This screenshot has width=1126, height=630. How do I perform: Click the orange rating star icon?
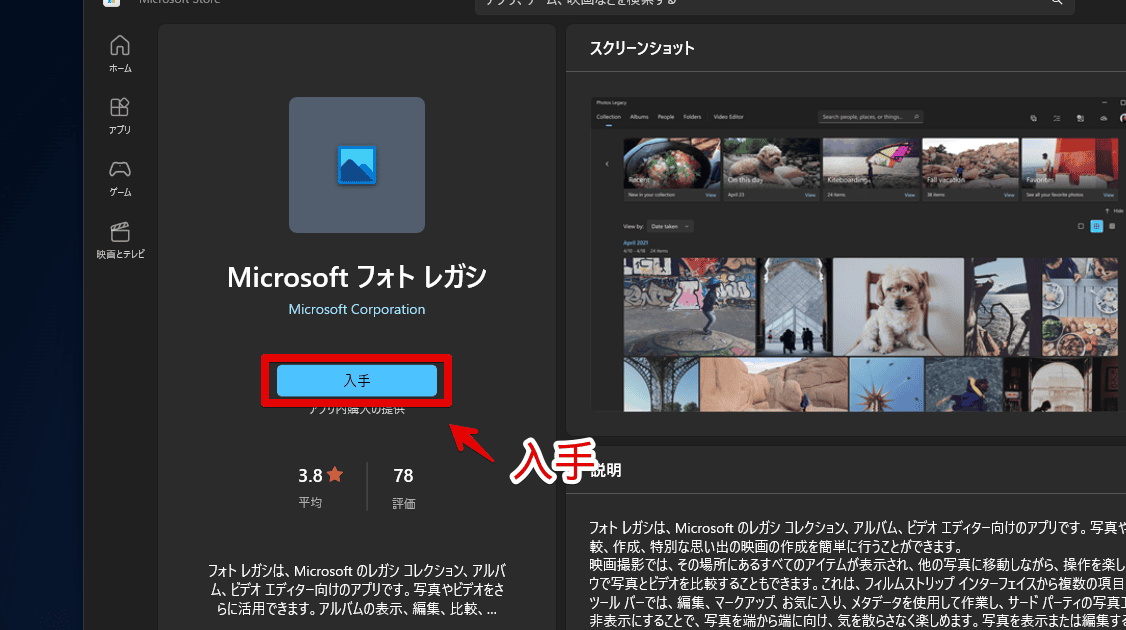coord(335,474)
